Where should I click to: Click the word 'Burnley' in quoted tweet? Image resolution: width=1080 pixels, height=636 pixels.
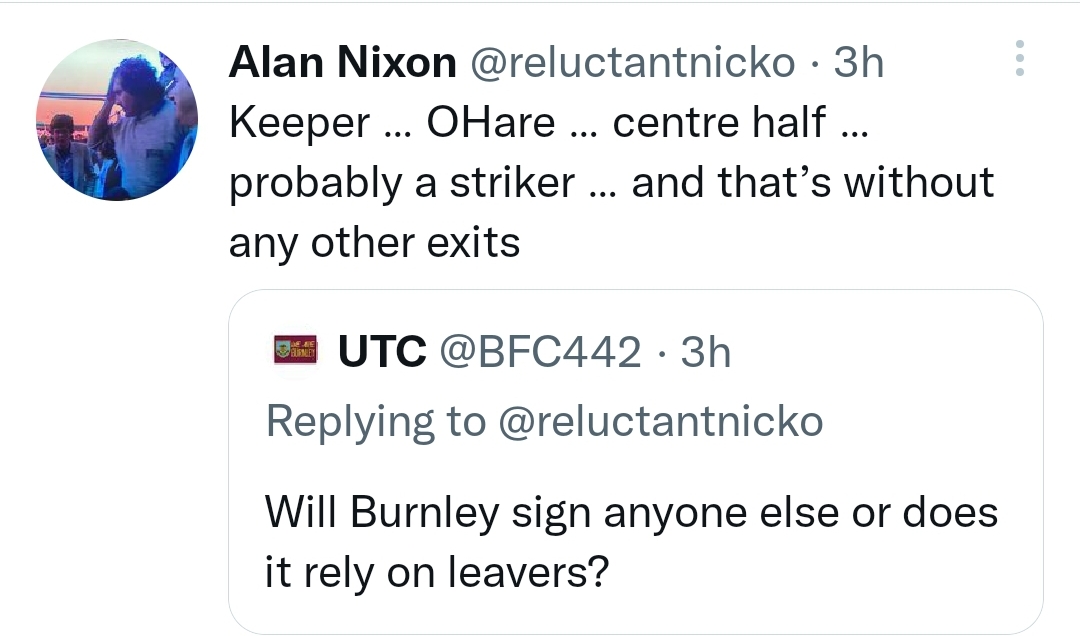pos(424,515)
